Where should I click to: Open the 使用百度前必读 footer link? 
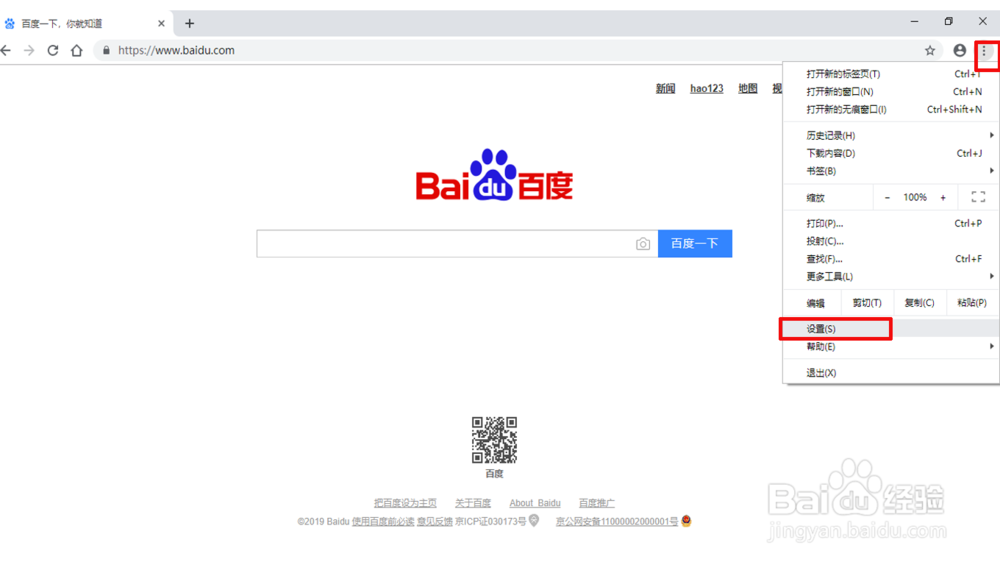pyautogui.click(x=383, y=522)
